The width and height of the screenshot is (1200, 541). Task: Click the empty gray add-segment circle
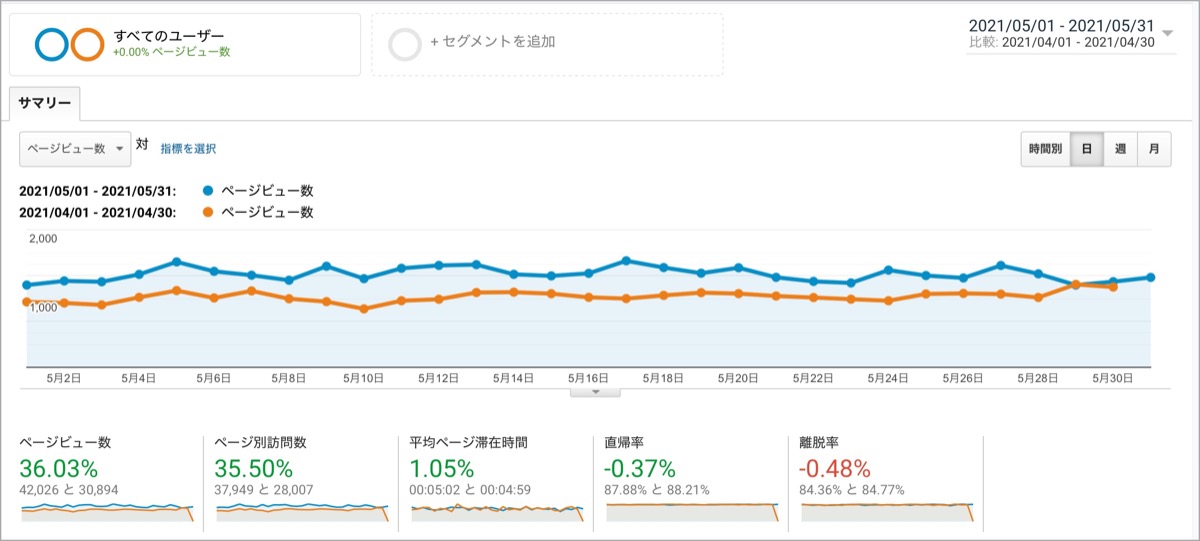(x=405, y=45)
